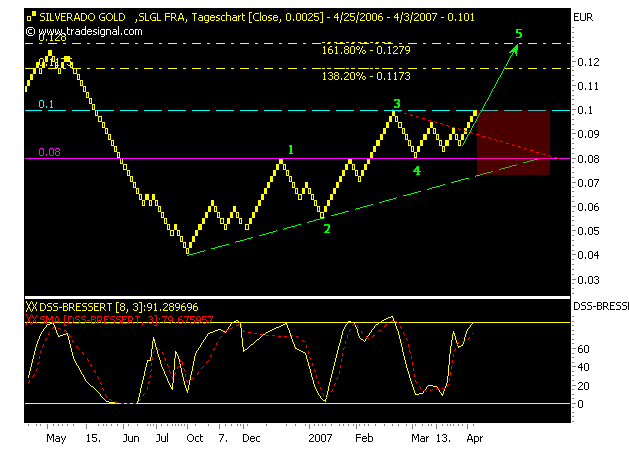Click the 0.03 price axis value
This screenshot has height=455, width=629.
click(x=588, y=280)
